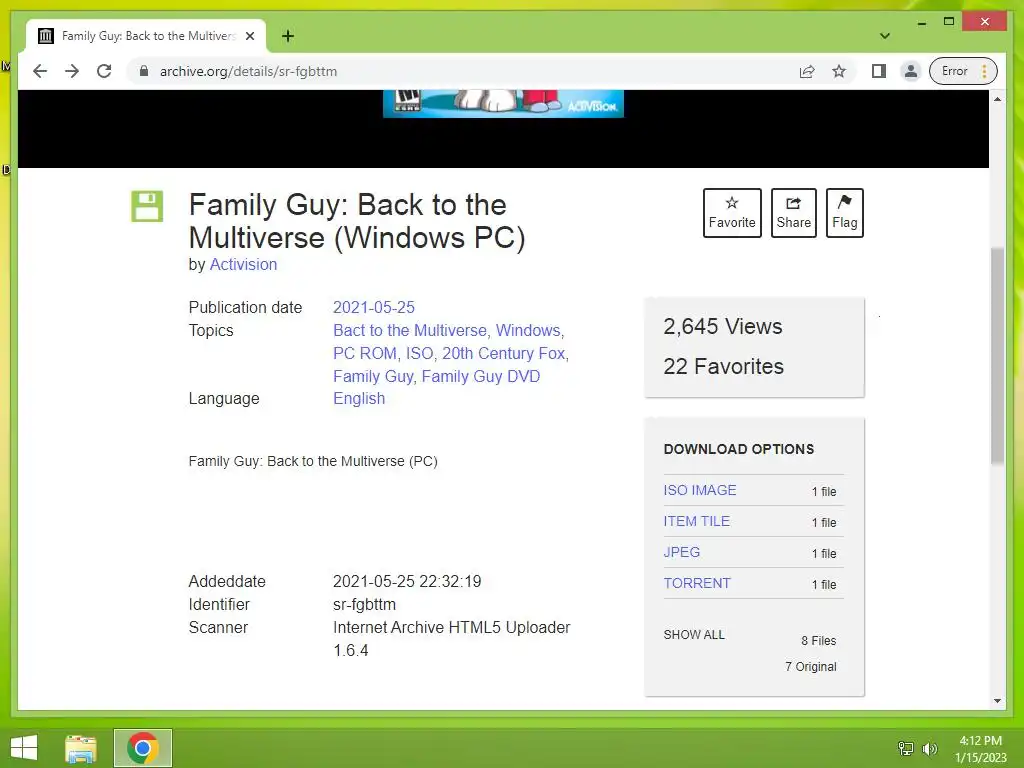Click the 7 Original count text
This screenshot has width=1024, height=768.
pos(810,666)
